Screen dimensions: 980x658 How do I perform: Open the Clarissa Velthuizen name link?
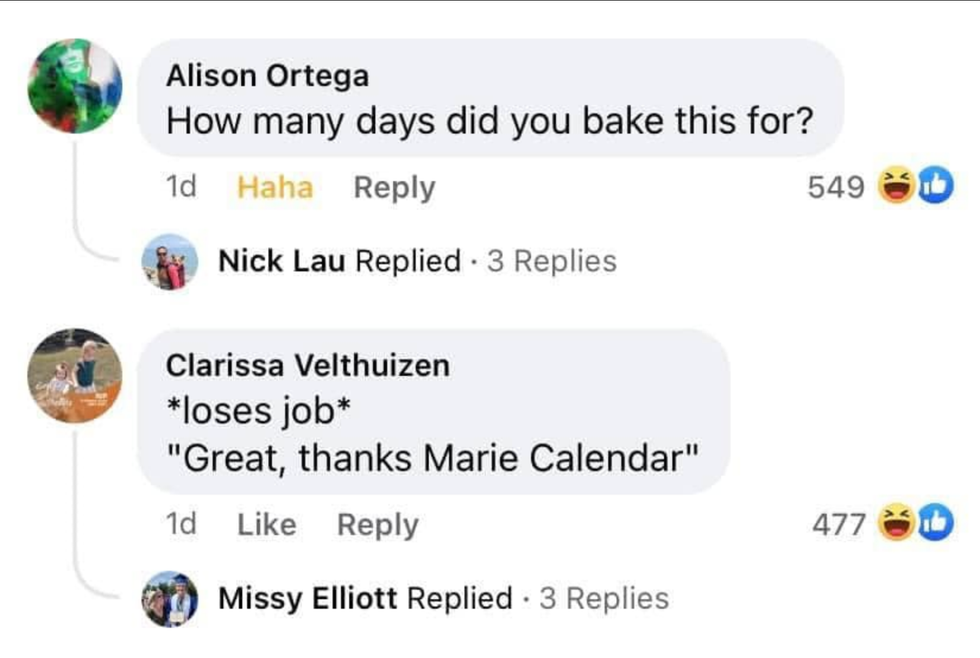click(x=307, y=365)
